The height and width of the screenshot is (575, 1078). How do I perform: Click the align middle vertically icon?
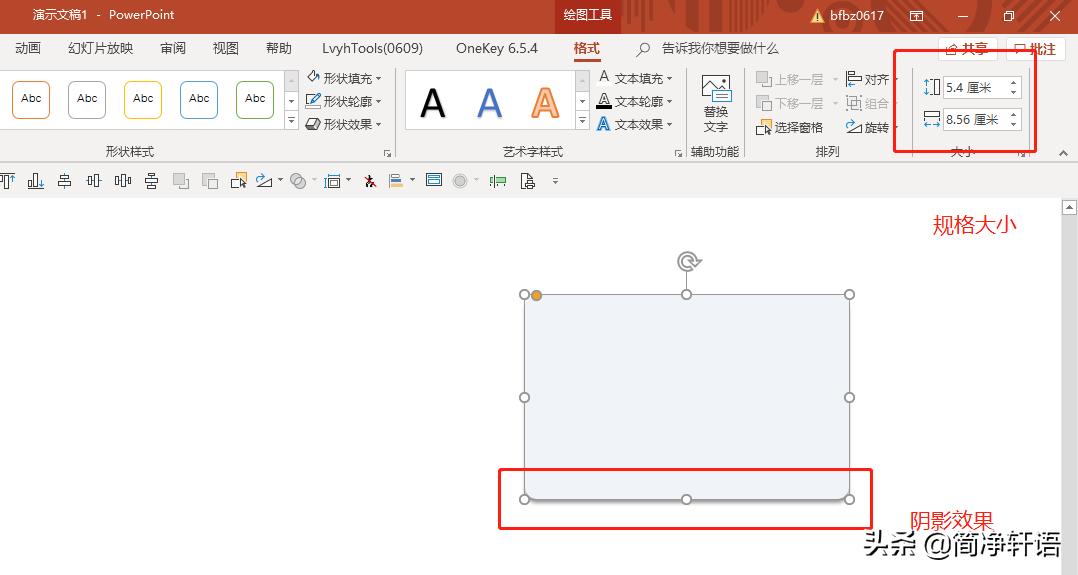(94, 181)
